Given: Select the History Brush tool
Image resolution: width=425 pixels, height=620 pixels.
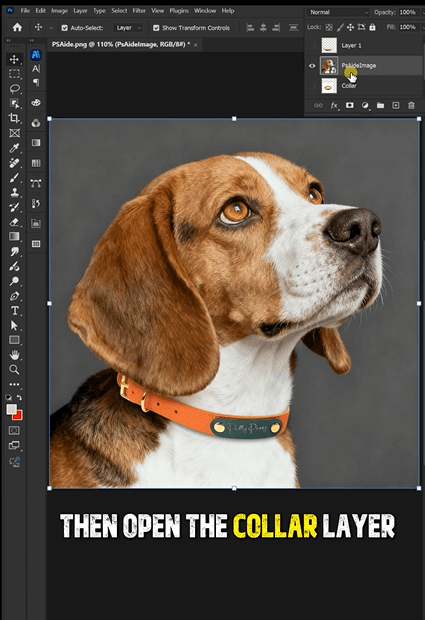Looking at the screenshot, I should pos(14,207).
